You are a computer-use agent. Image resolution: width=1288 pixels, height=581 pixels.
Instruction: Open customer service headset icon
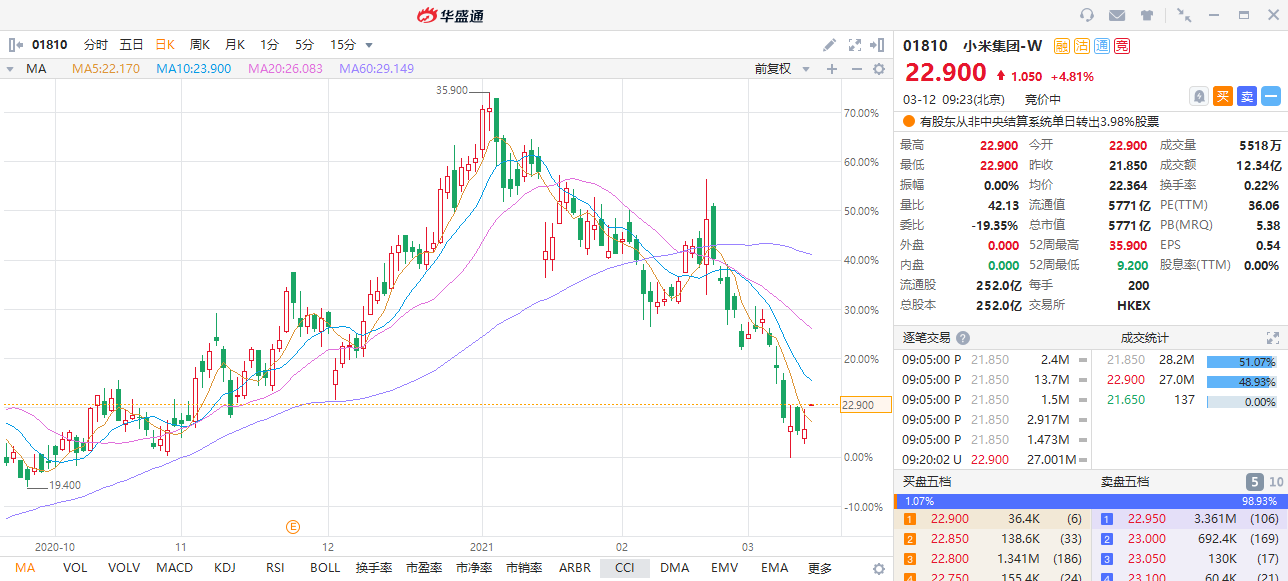pos(1087,15)
